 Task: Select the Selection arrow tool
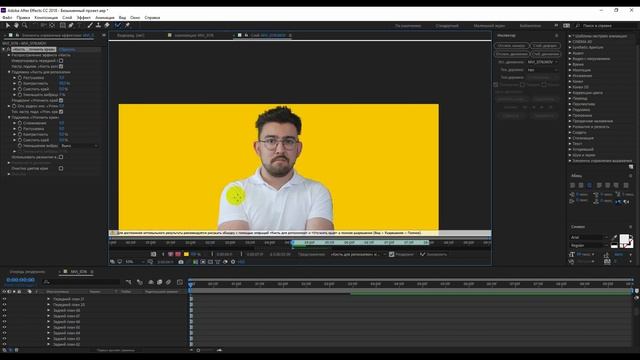click(8, 25)
